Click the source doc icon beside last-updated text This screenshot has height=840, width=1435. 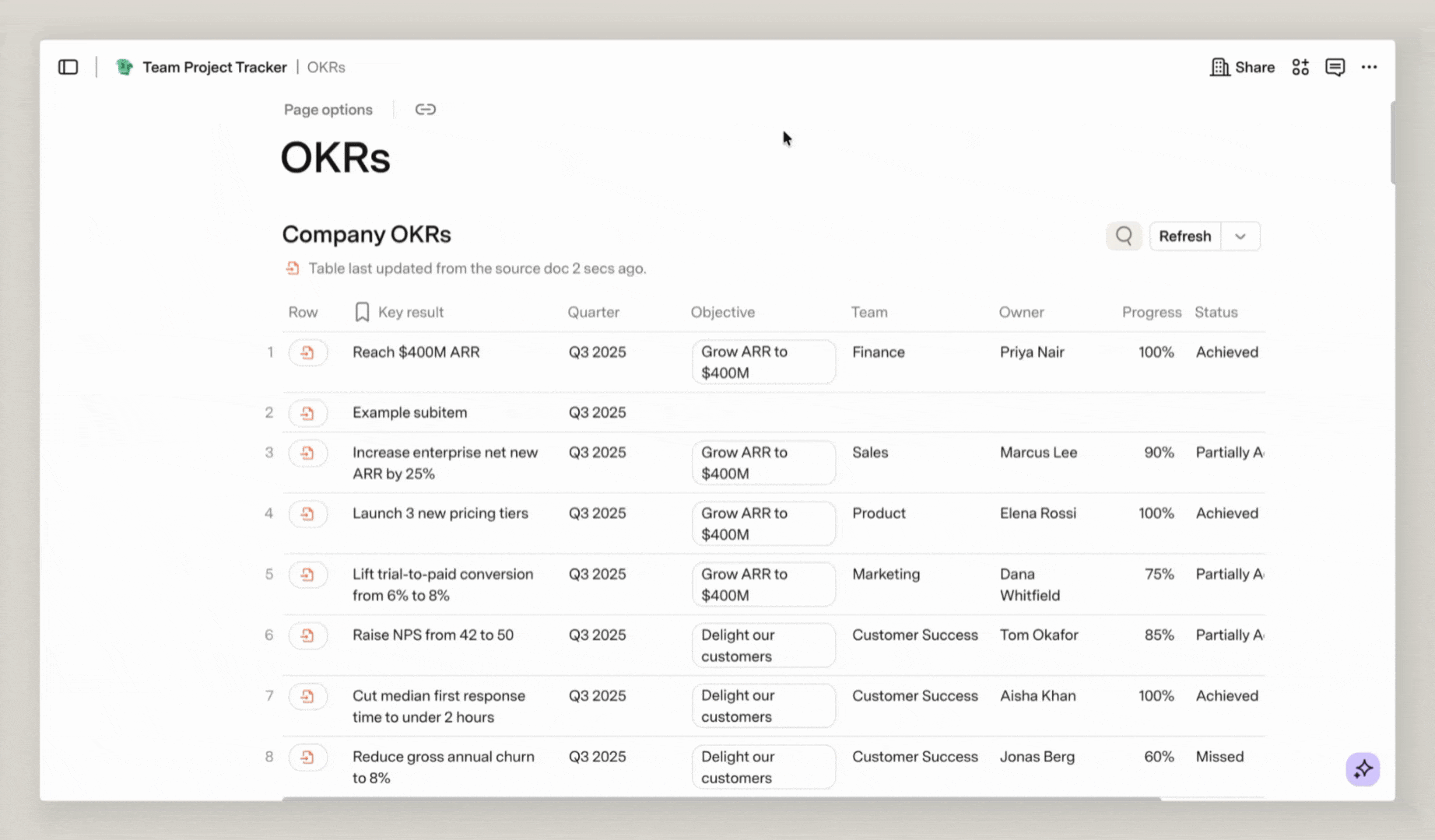(x=293, y=268)
